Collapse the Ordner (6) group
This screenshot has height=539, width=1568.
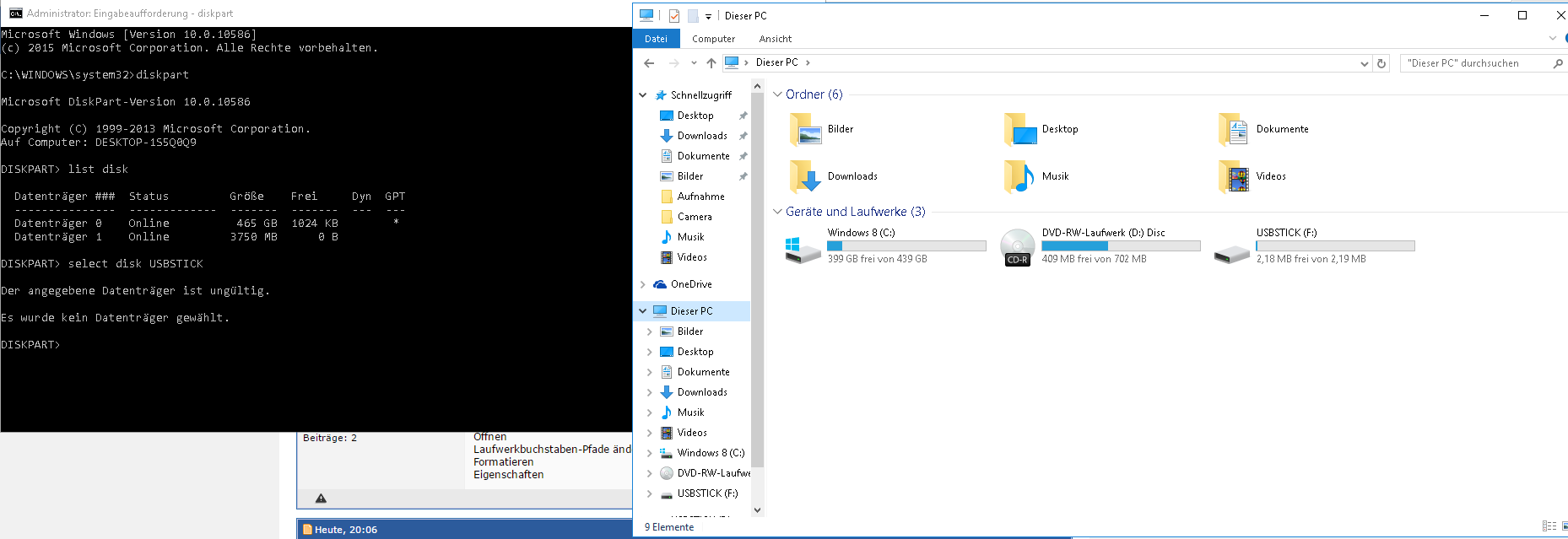(778, 94)
